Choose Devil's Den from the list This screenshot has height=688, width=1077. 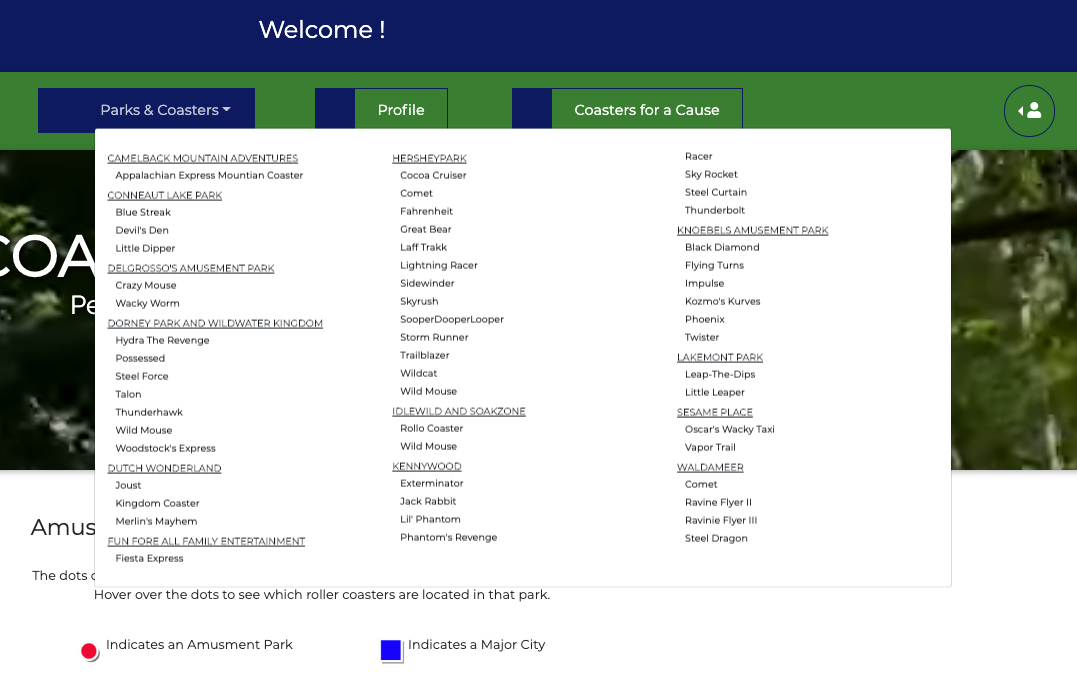pyautogui.click(x=141, y=230)
